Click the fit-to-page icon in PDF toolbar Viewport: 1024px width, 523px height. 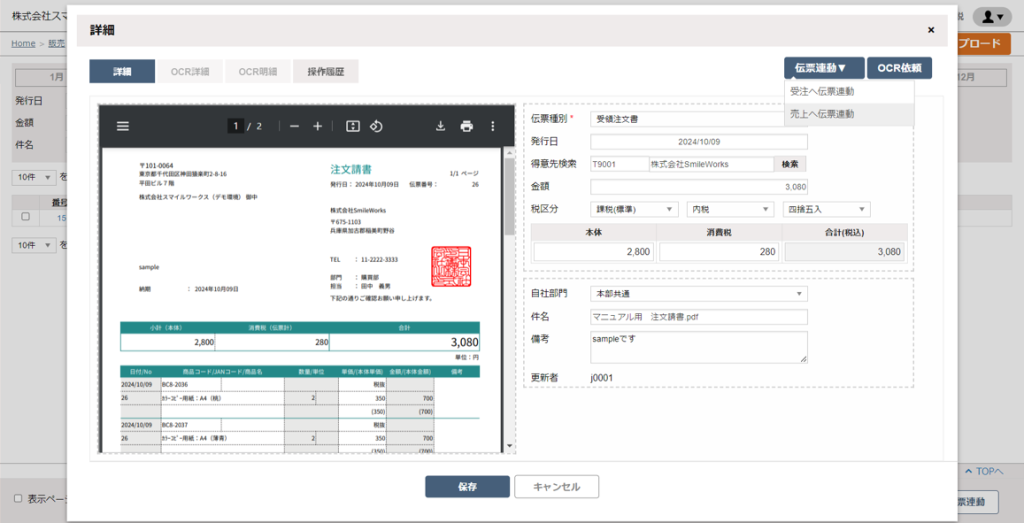click(353, 126)
